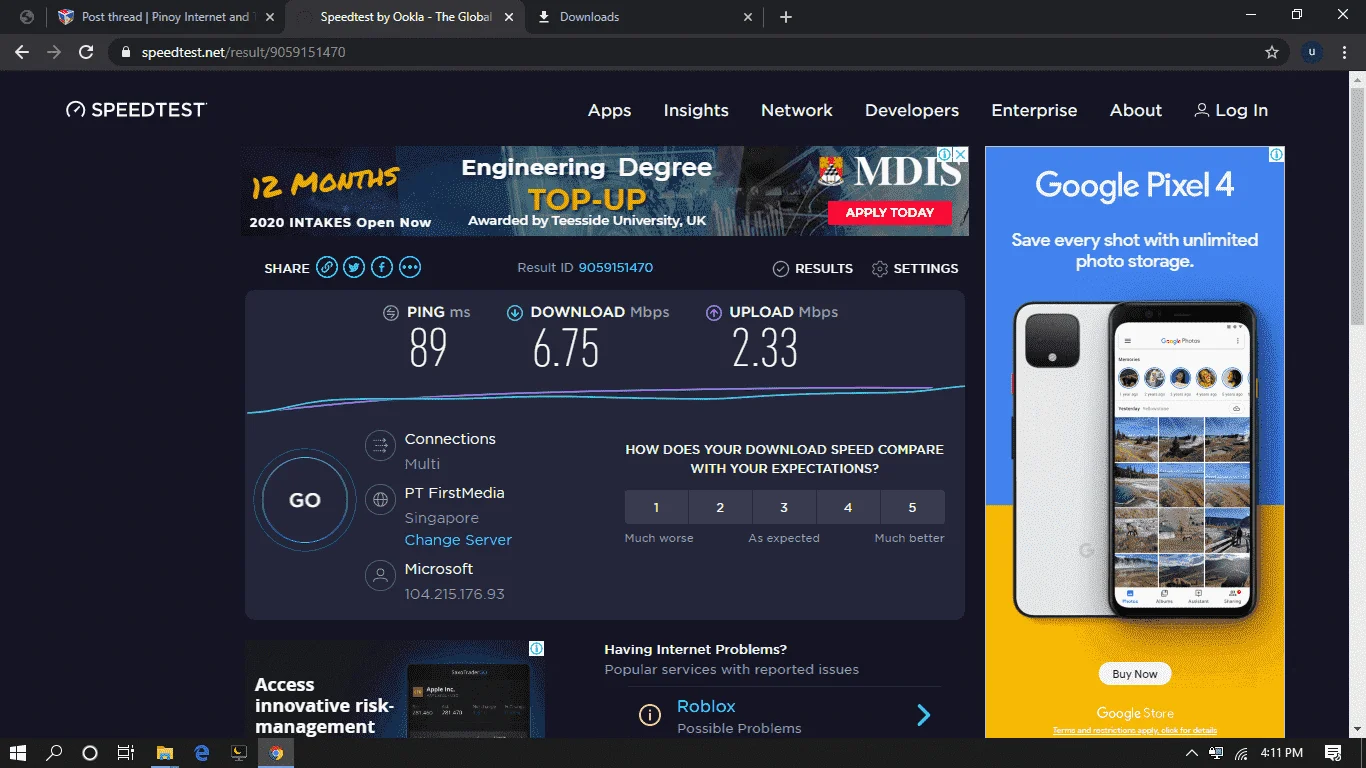The height and width of the screenshot is (768, 1366).
Task: Share the result on Twitter
Action: click(354, 268)
